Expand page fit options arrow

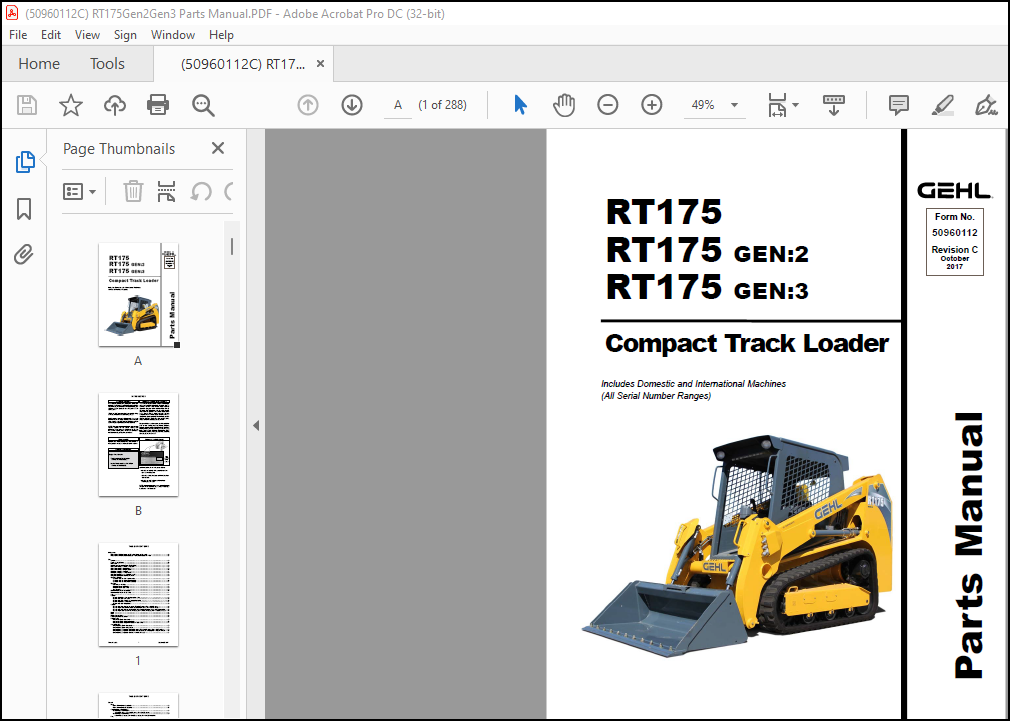[x=796, y=105]
